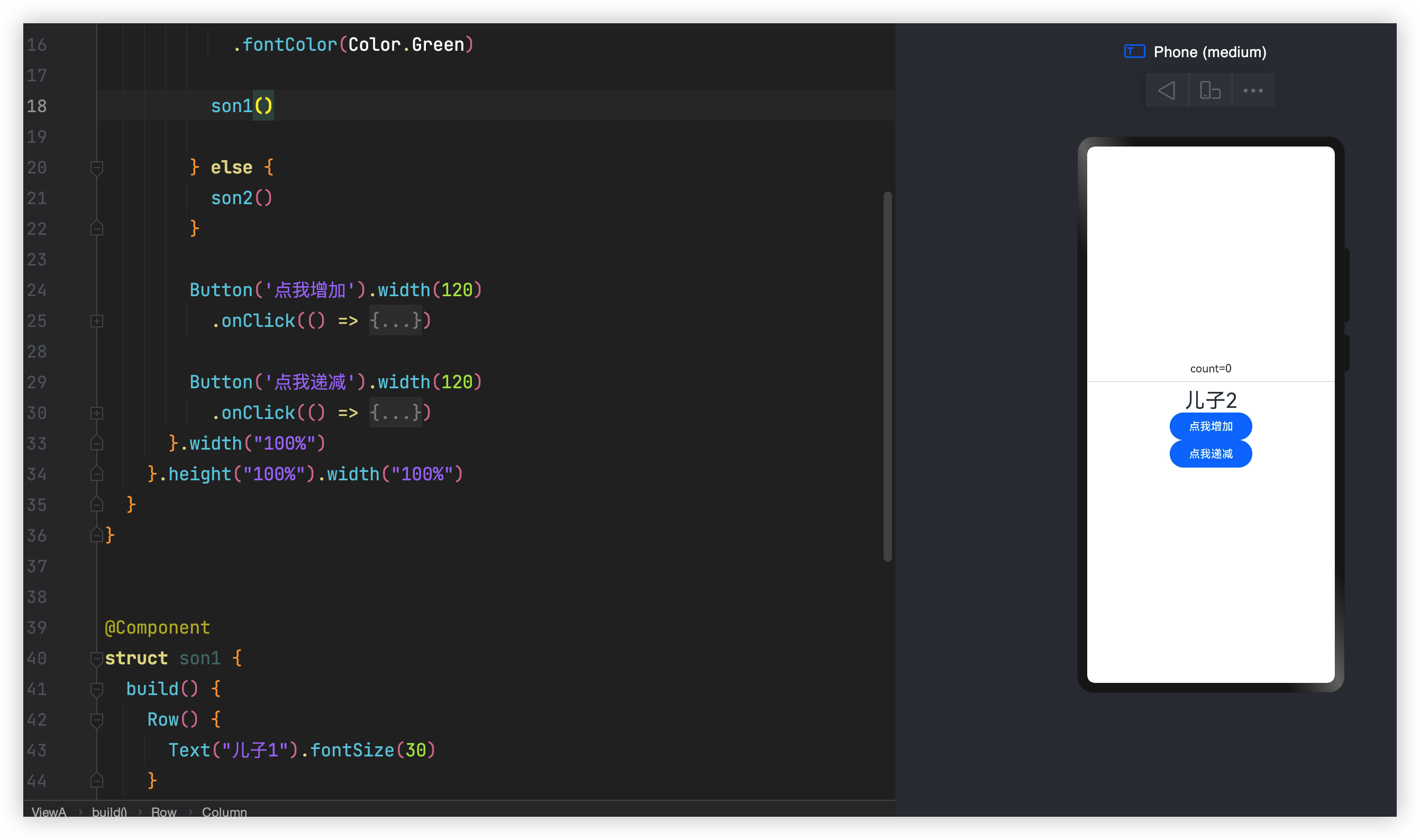The width and height of the screenshot is (1420, 840).
Task: Collapse code fold at line 20
Action: [x=97, y=168]
